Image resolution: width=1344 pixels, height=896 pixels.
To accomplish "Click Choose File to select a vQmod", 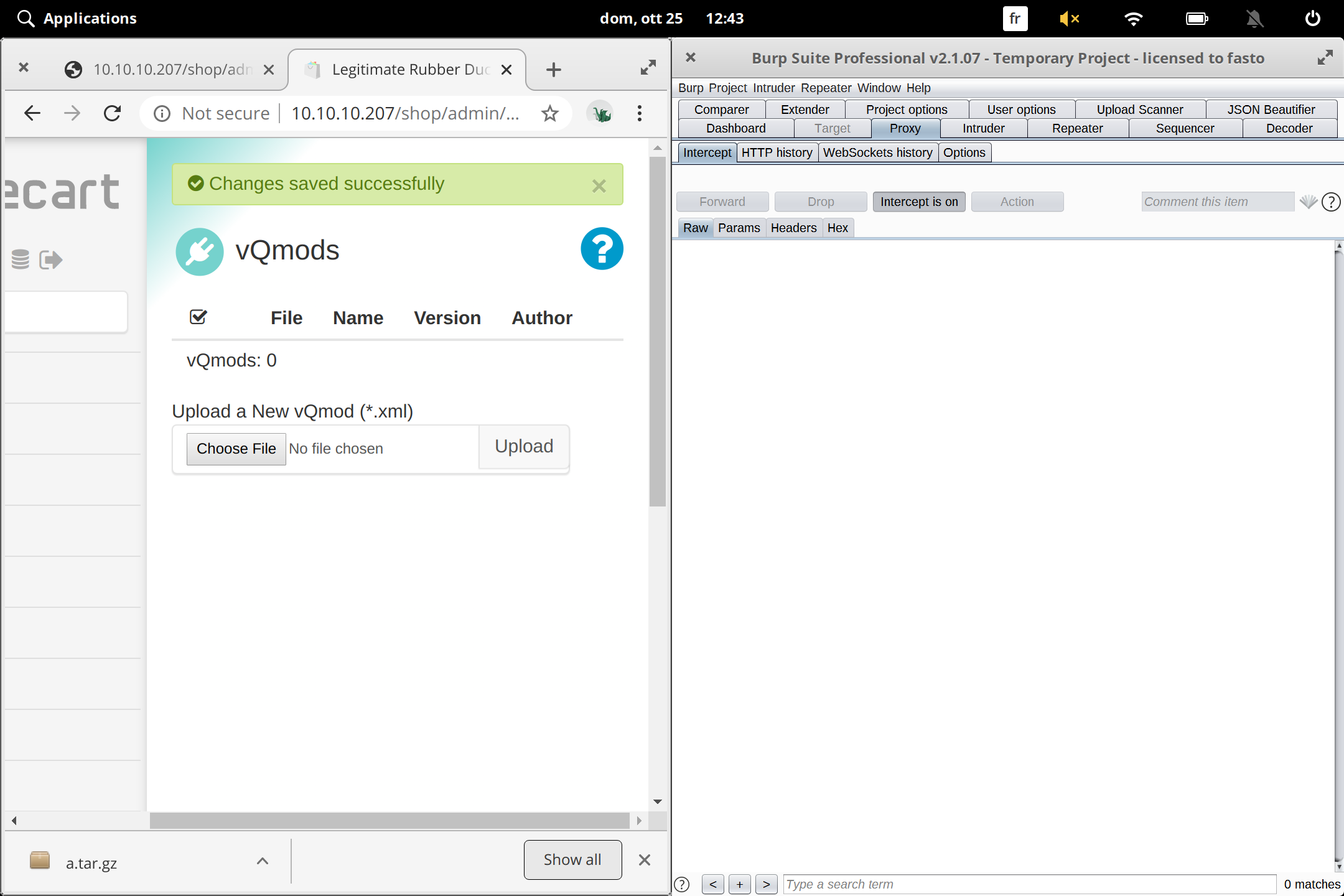I will pyautogui.click(x=236, y=448).
